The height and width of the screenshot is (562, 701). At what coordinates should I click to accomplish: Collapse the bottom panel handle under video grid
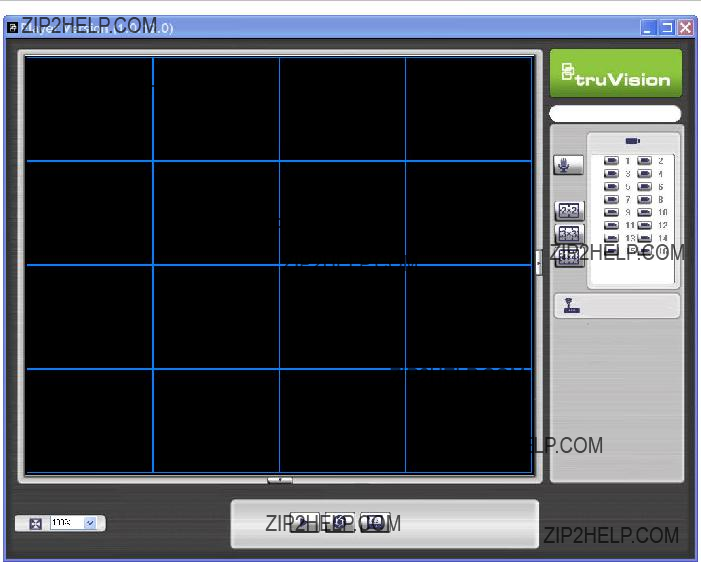[x=280, y=480]
